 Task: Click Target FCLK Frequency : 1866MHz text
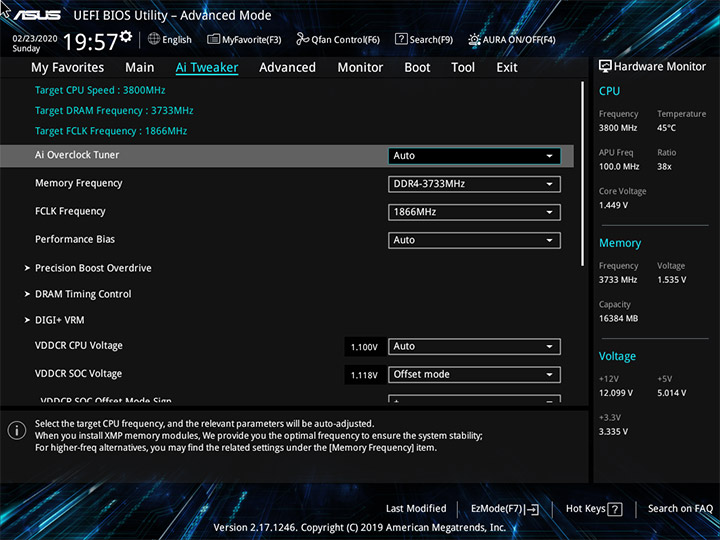pyautogui.click(x=111, y=131)
